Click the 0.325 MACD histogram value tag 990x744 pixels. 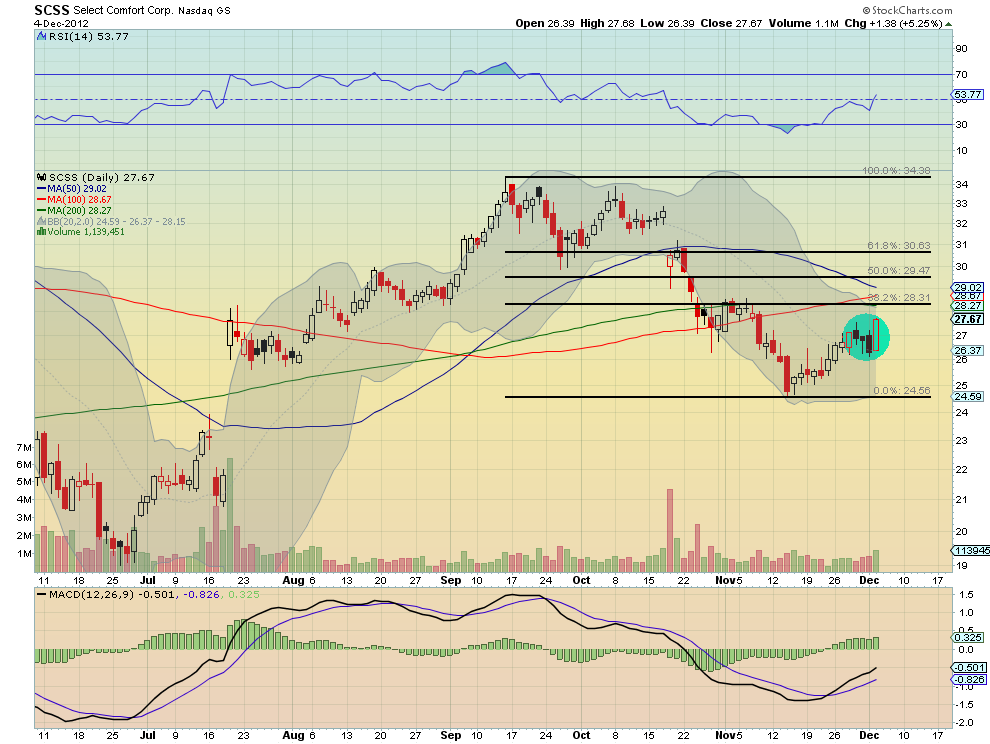[x=969, y=637]
